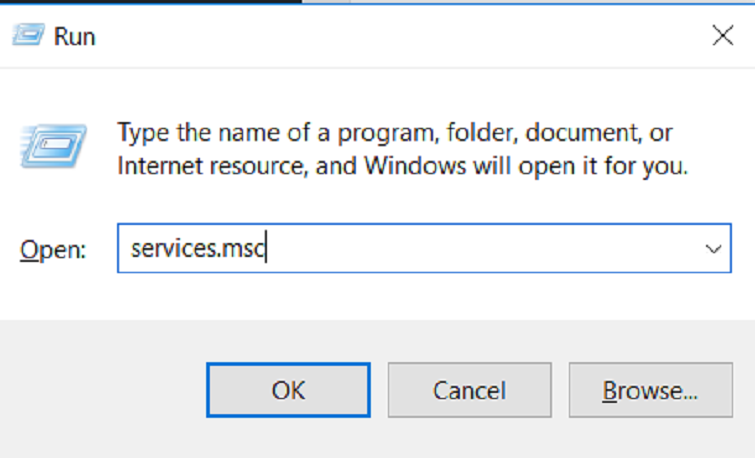Open the file picker with Browse...

tap(650, 390)
